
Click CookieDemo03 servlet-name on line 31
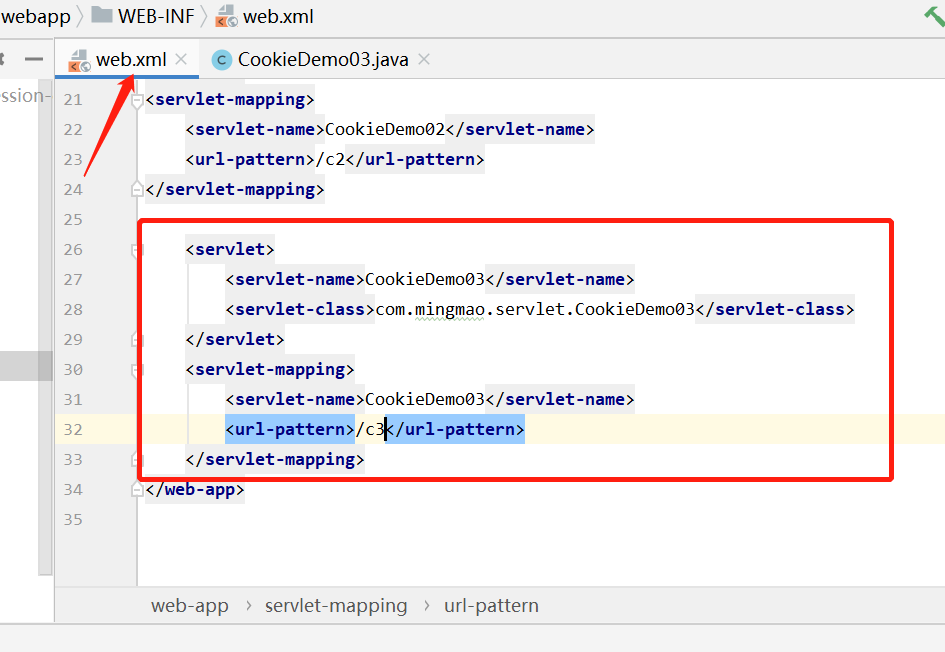(x=425, y=399)
